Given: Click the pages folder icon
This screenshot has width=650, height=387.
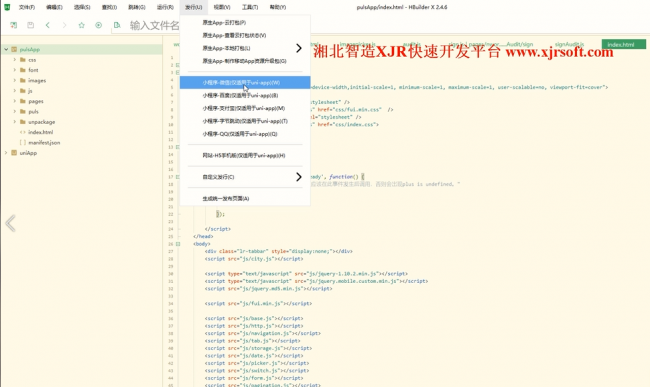Looking at the screenshot, I should [x=23, y=101].
